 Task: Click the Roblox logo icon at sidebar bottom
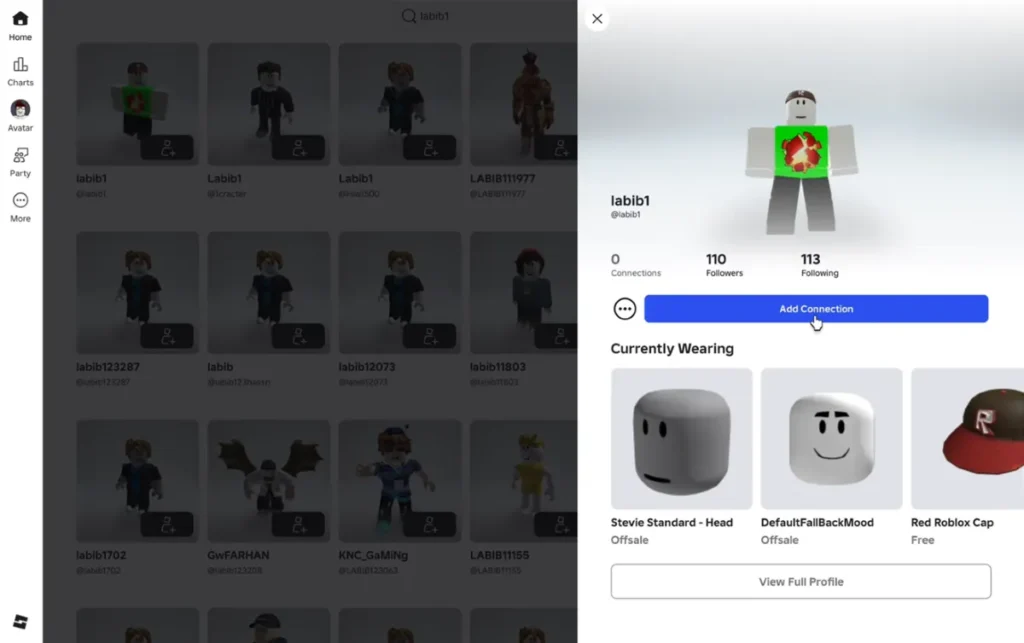(x=20, y=621)
